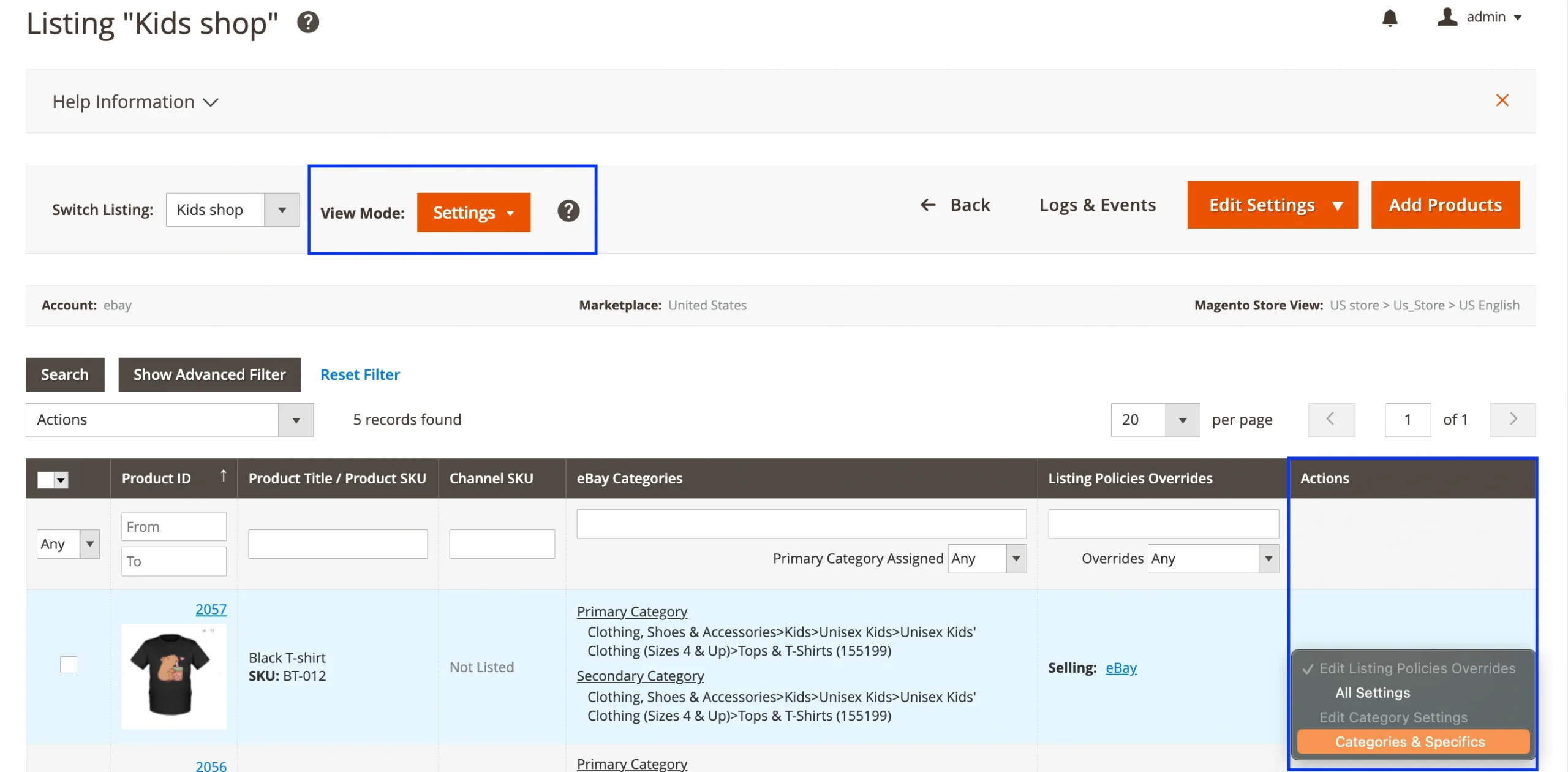This screenshot has width=1568, height=772.
Task: Go to previous page arrow
Action: click(x=1331, y=420)
